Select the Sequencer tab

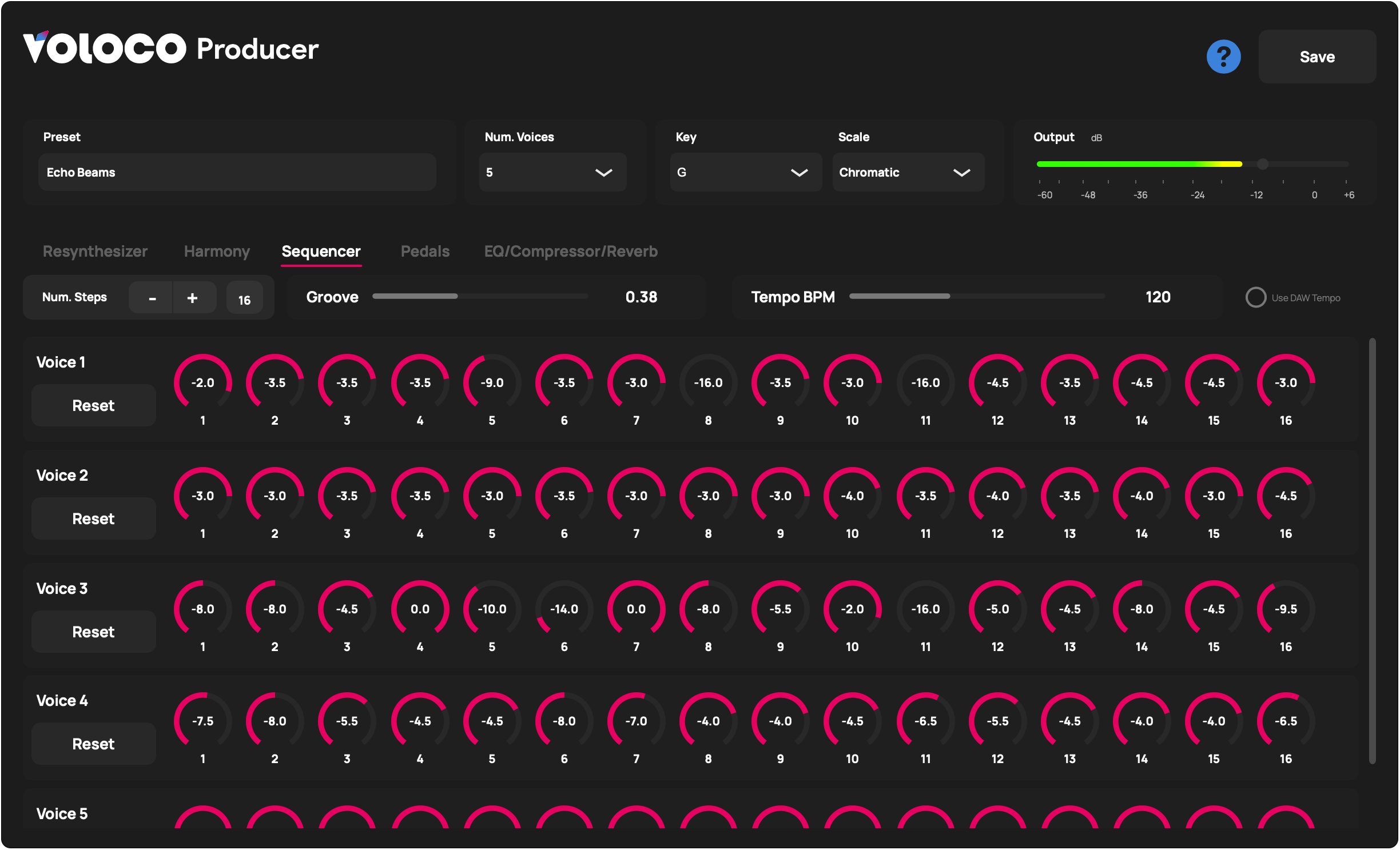pyautogui.click(x=321, y=252)
